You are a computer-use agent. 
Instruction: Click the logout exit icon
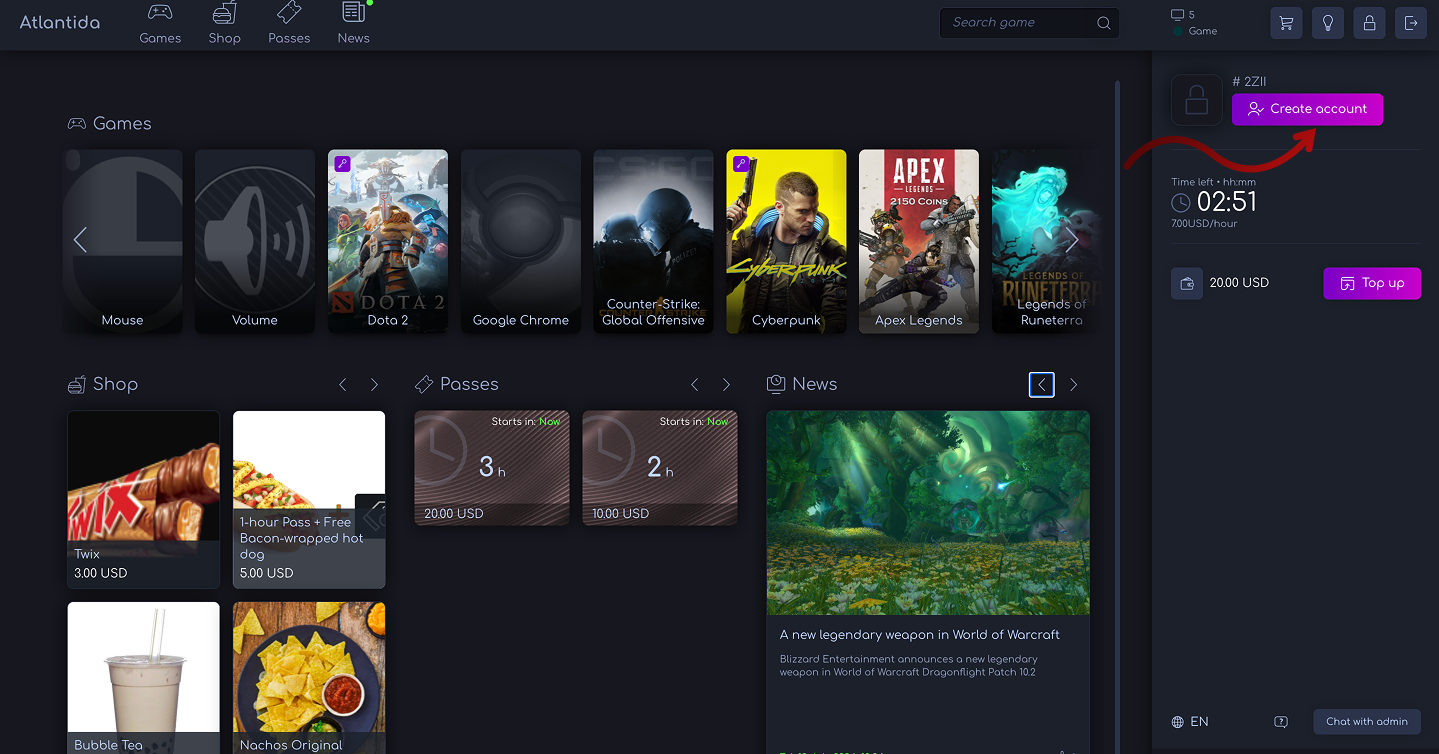pos(1411,23)
